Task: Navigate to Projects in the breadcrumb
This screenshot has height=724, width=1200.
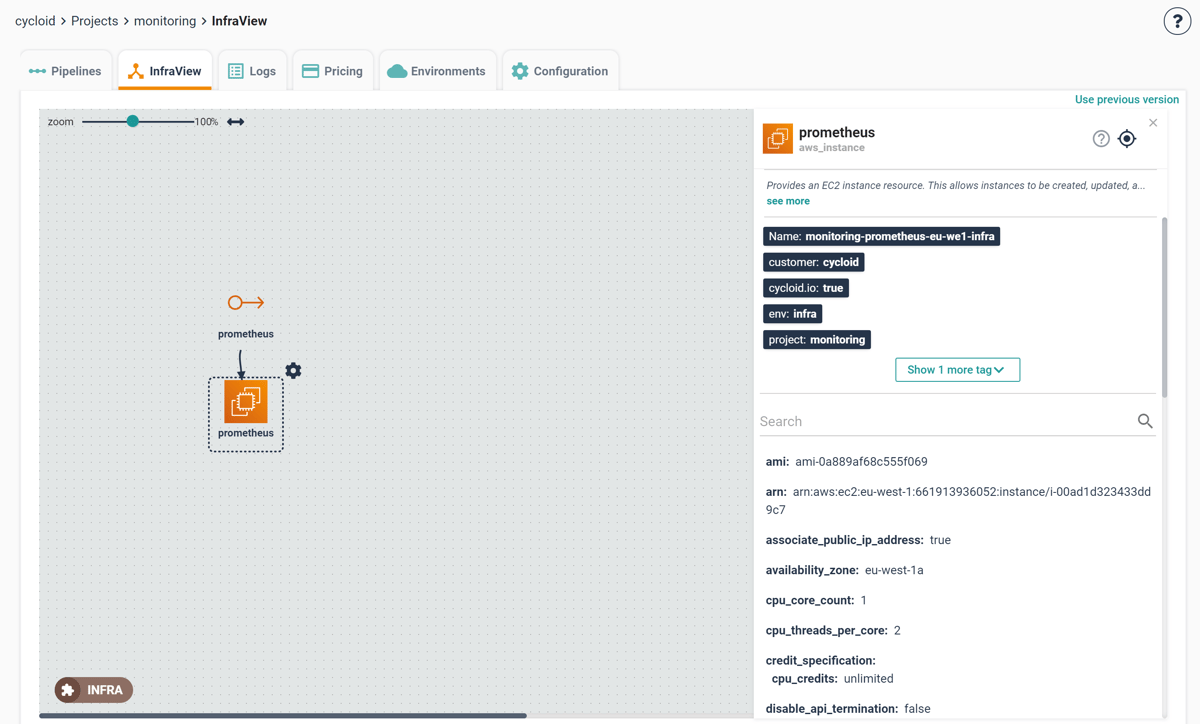Action: click(94, 20)
